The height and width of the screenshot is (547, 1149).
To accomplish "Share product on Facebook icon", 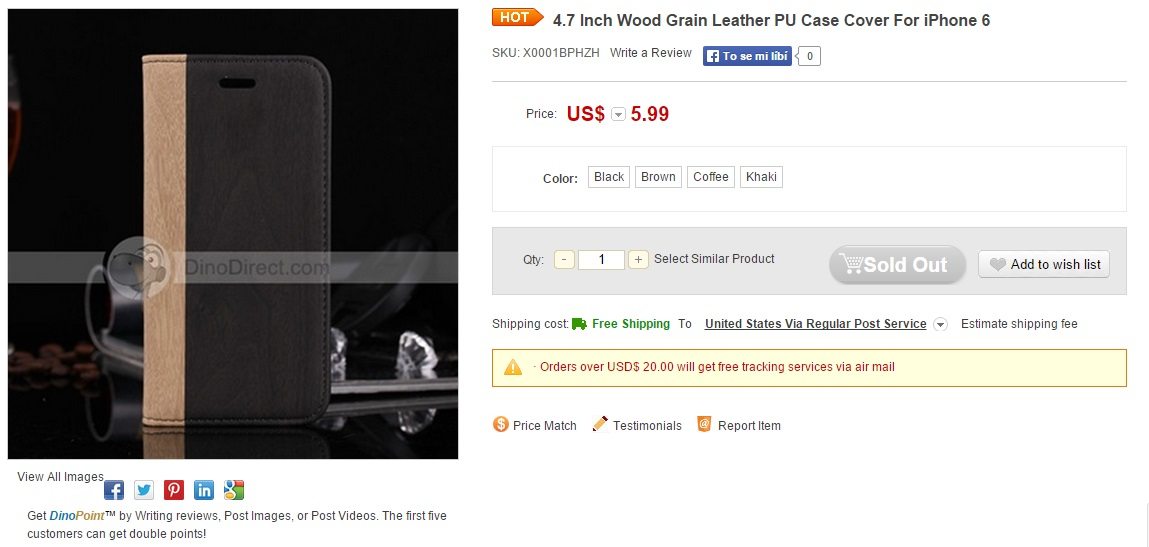I will pyautogui.click(x=114, y=490).
